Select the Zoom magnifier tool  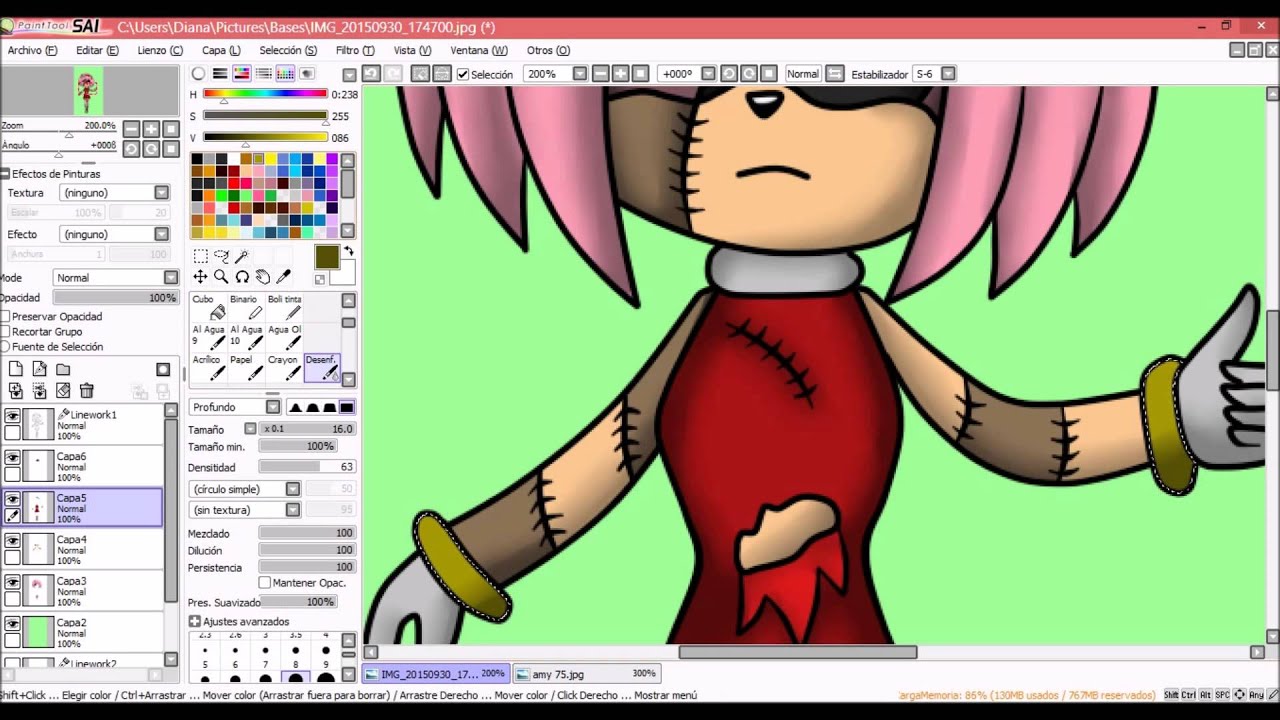(x=221, y=277)
